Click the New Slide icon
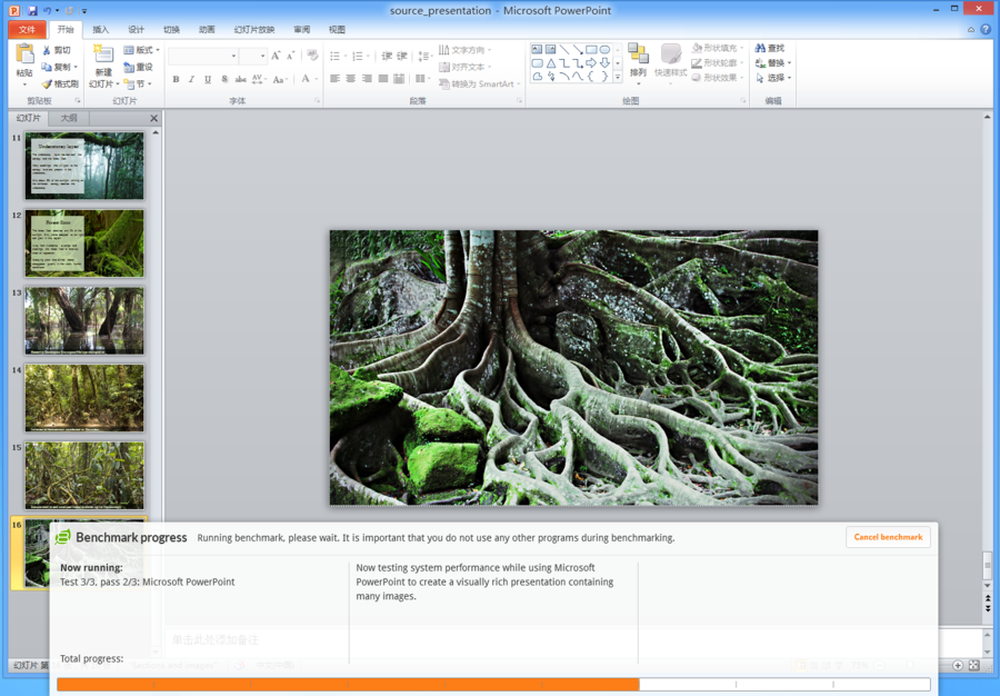The width and height of the screenshot is (1000, 696). (103, 54)
